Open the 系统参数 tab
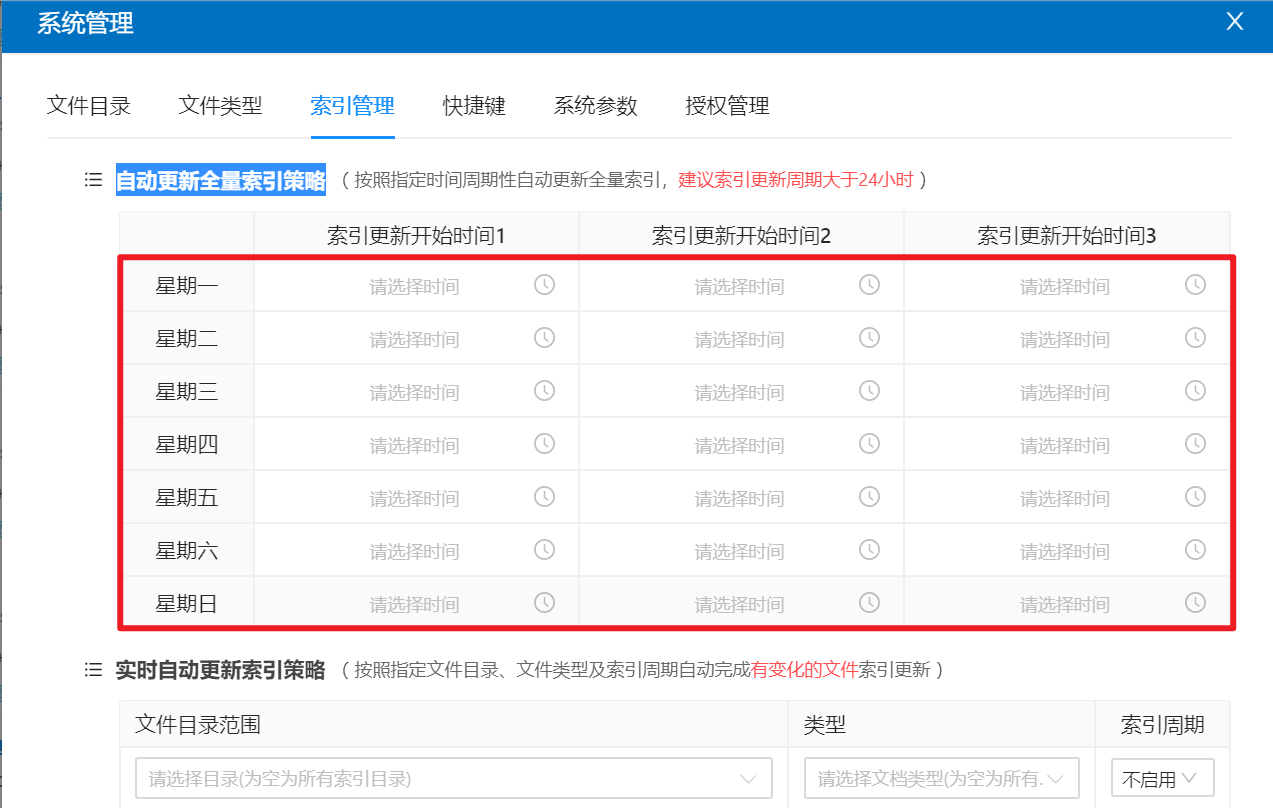The image size is (1273, 808). tap(595, 106)
